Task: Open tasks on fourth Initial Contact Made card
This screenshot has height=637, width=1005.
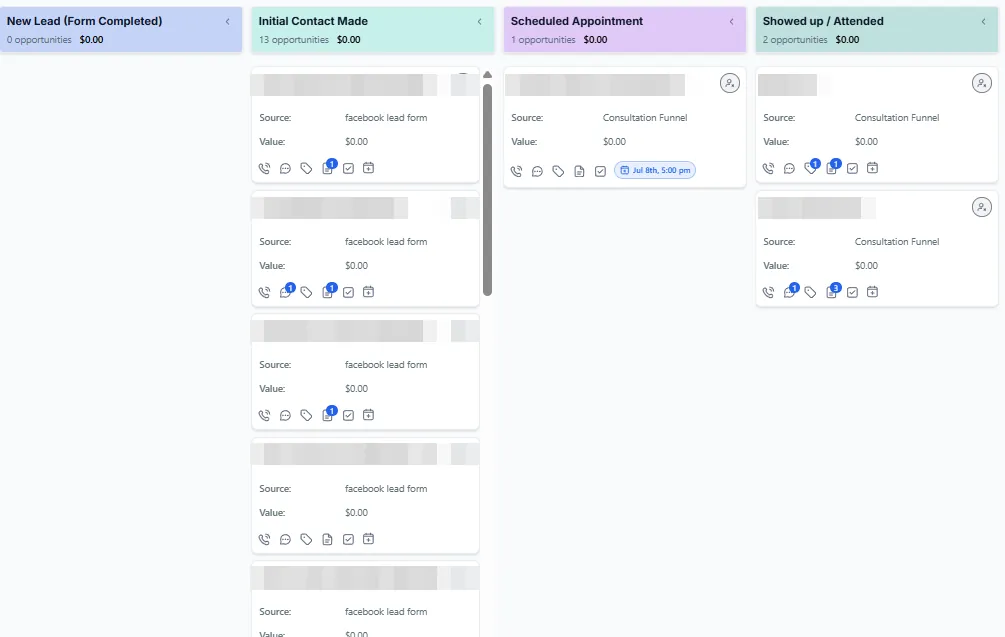Action: [x=348, y=540]
